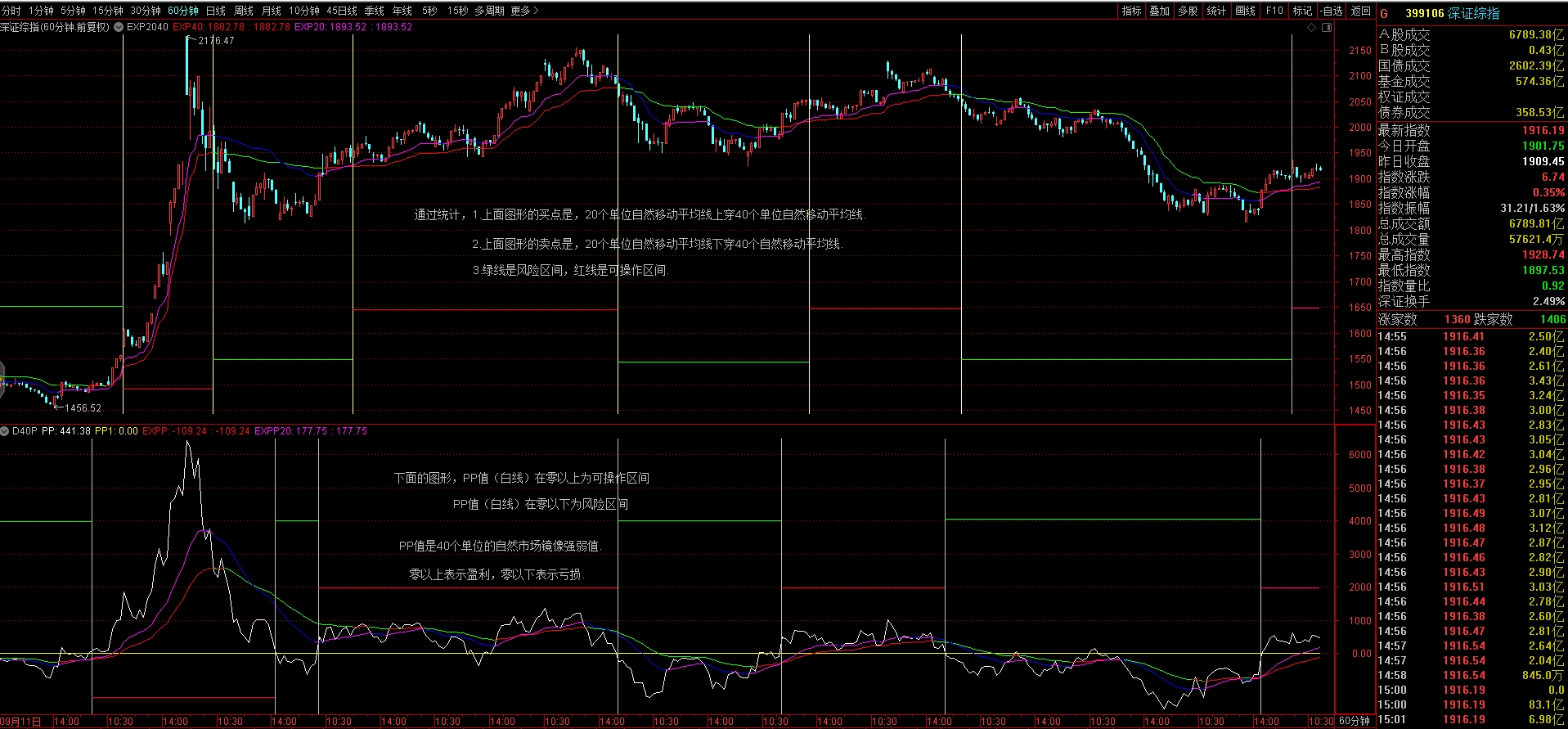Click the PP: 441.38 indicator value
This screenshot has height=729, width=1568.
[66, 431]
